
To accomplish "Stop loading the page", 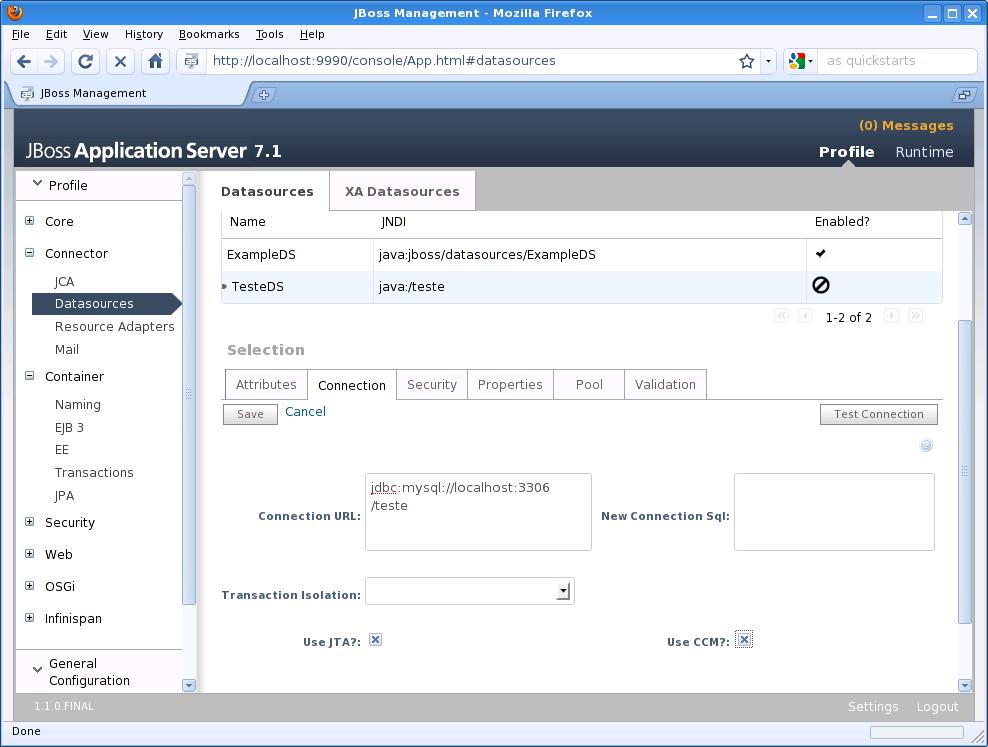I will coord(120,61).
